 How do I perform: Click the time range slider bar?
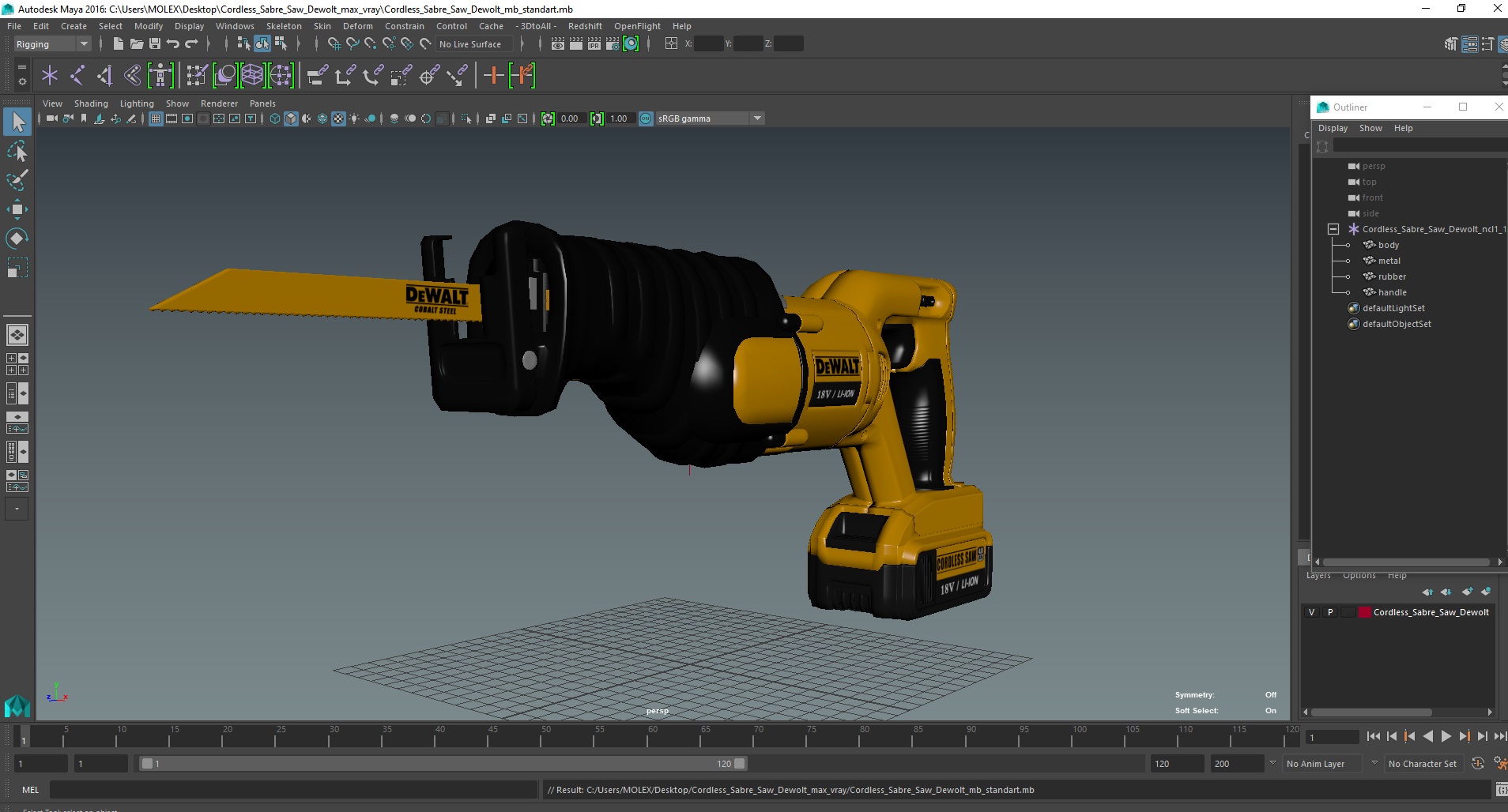pos(443,764)
